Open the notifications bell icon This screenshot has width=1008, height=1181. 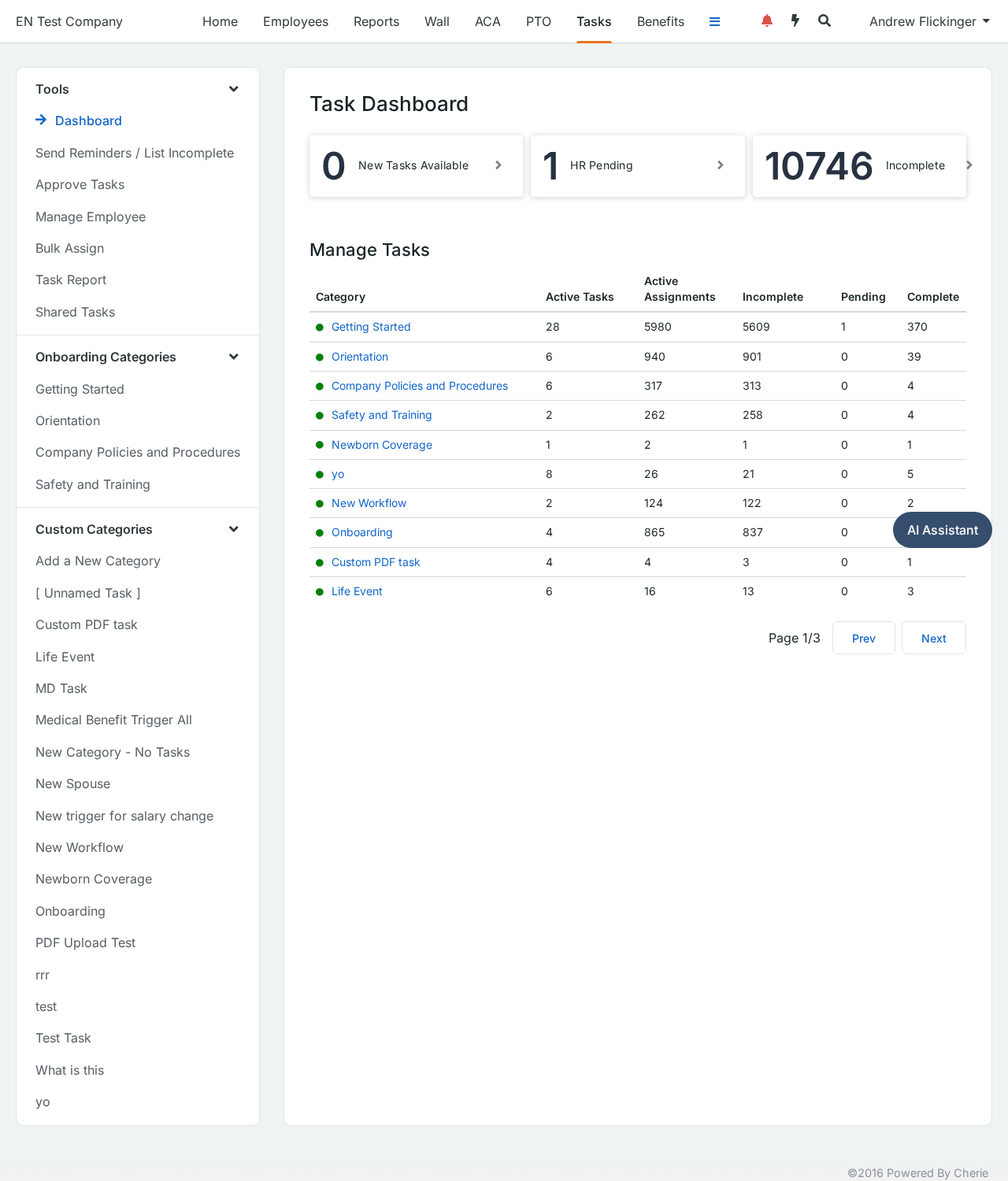point(766,21)
